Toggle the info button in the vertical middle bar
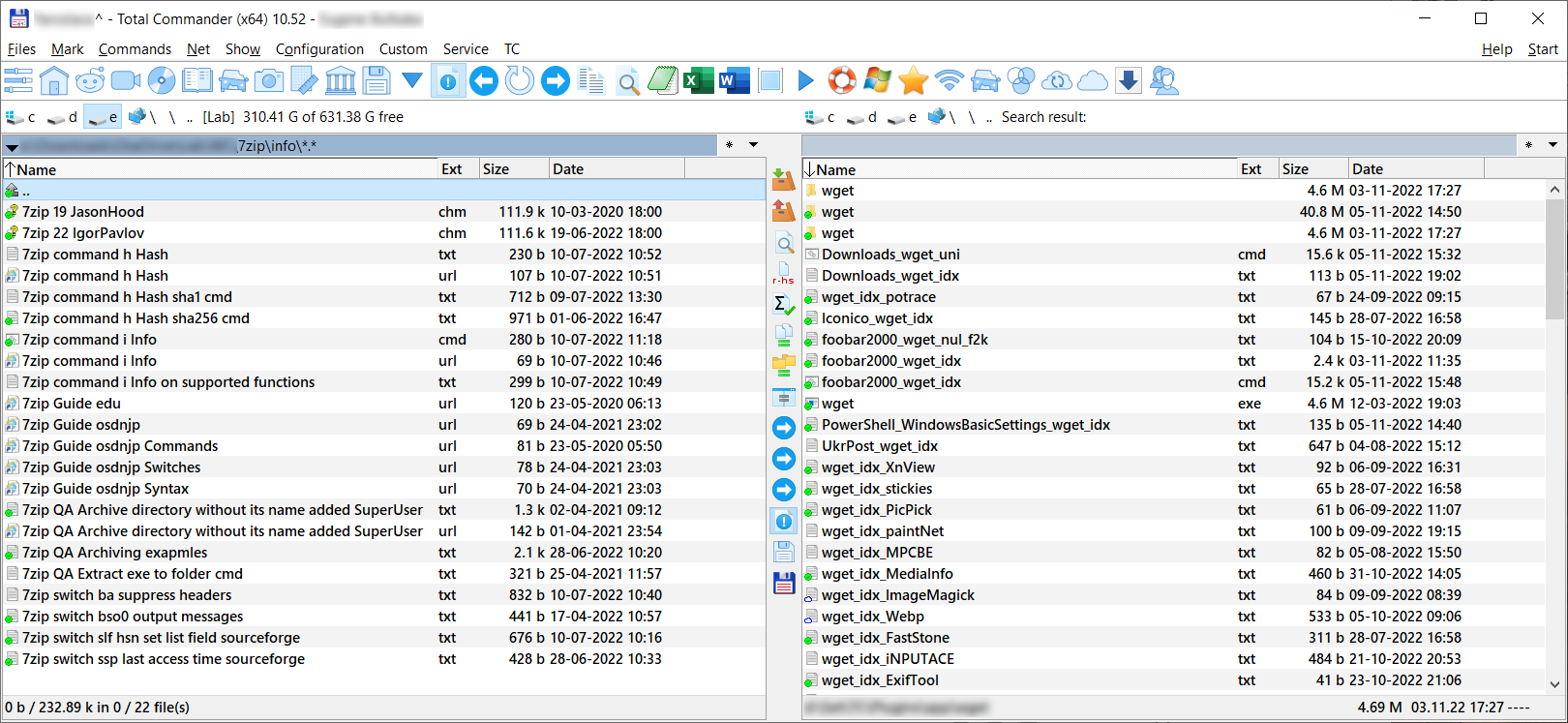1568x723 pixels. tap(784, 522)
